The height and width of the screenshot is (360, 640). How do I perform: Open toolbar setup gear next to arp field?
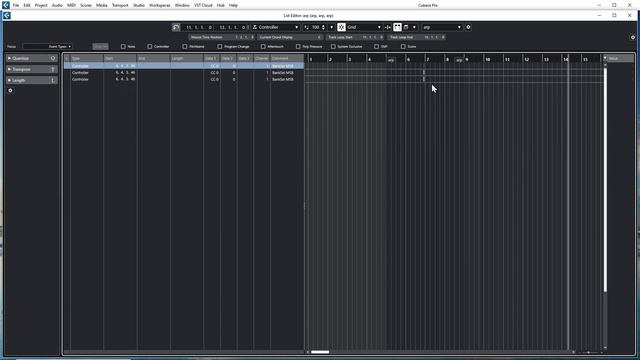468,27
